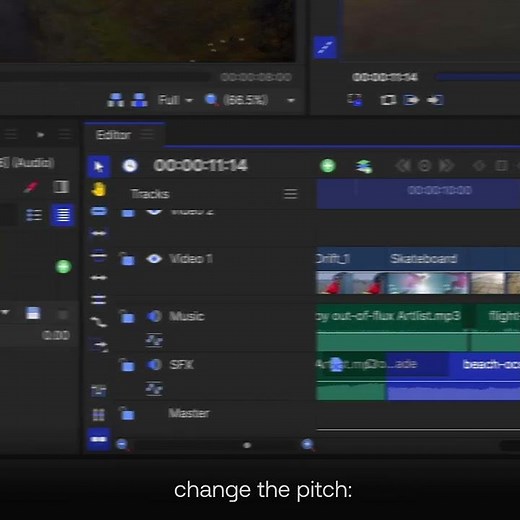Screen dimensions: 520x520
Task: Open the dropdown arrow left of save icon
Action: [6, 312]
